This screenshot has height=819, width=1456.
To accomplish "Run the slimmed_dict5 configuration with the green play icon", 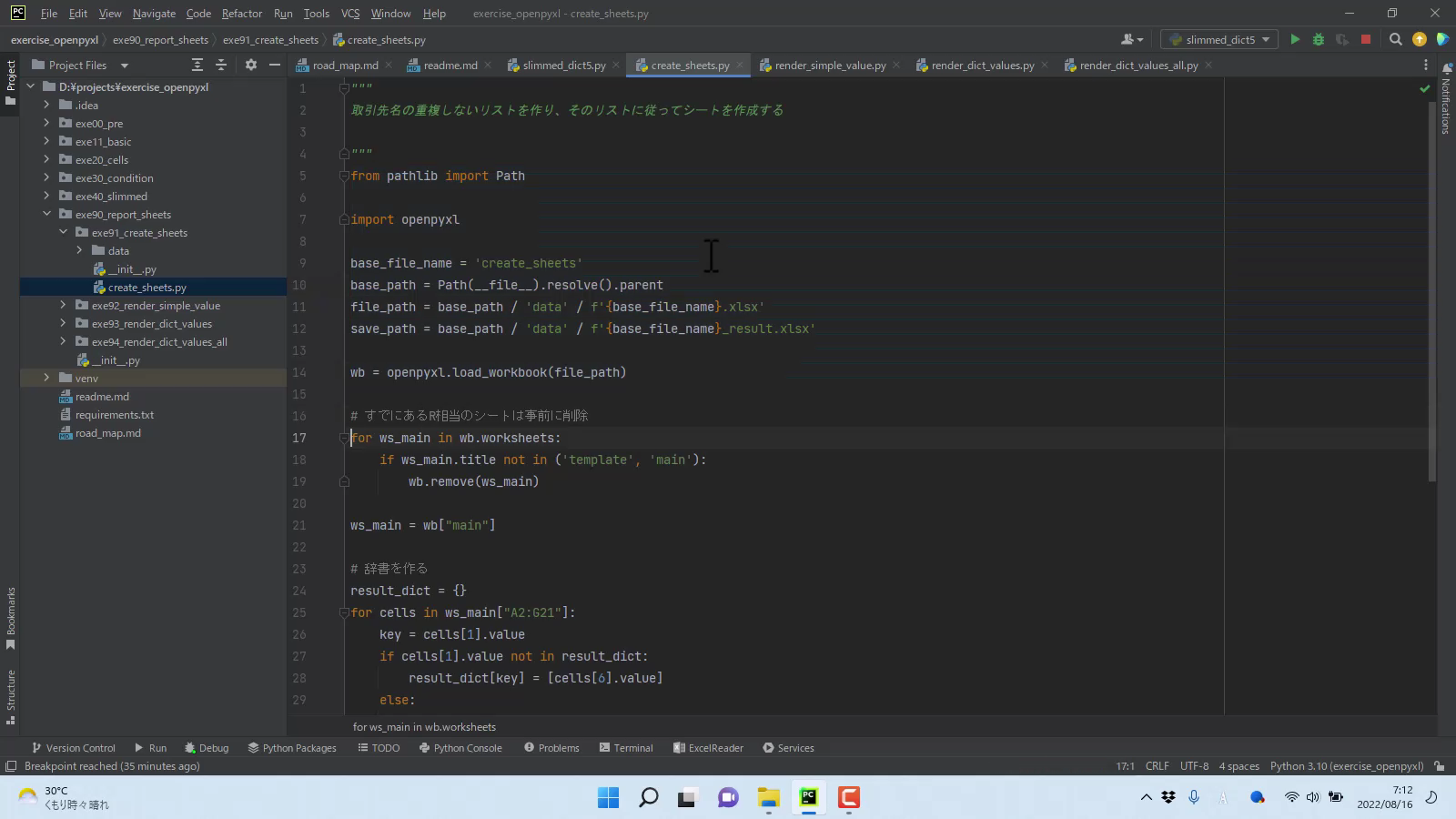I will [x=1295, y=39].
